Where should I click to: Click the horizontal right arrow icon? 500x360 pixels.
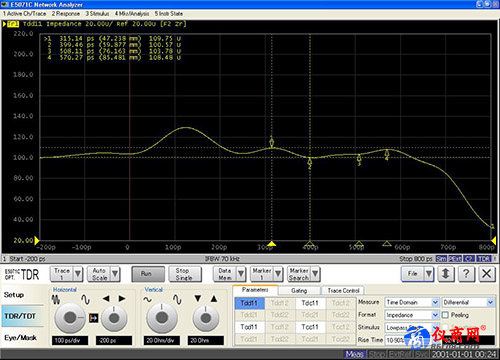[x=122, y=299]
